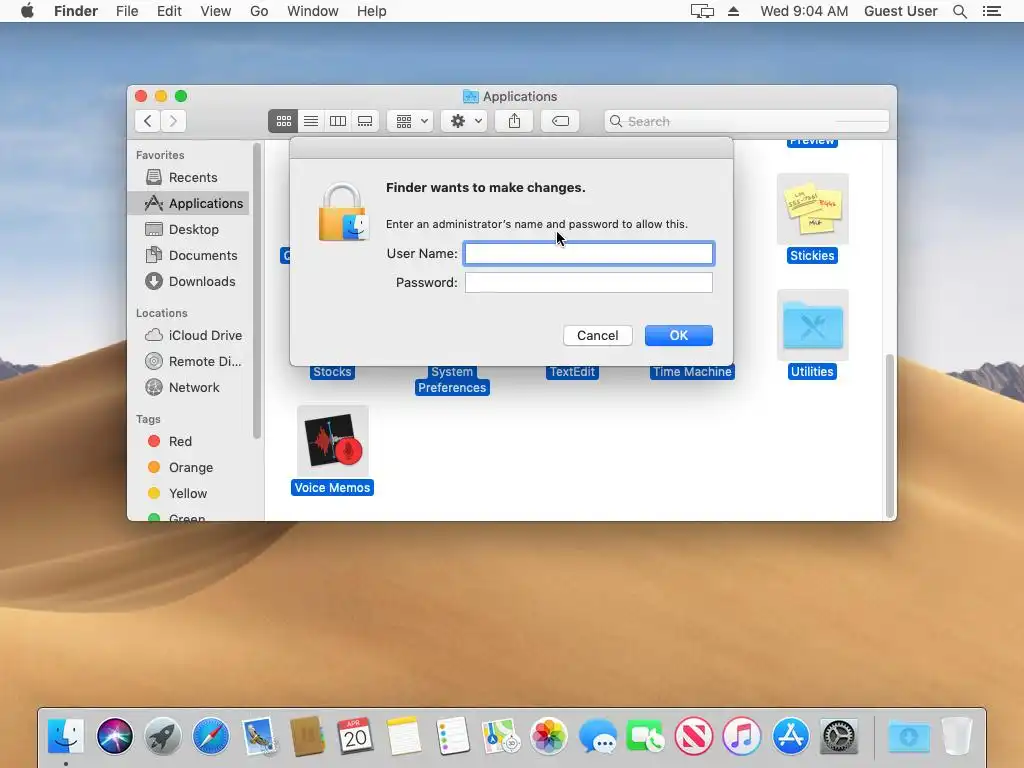
Task: Click the AirPlay display menu bar icon
Action: coord(702,11)
